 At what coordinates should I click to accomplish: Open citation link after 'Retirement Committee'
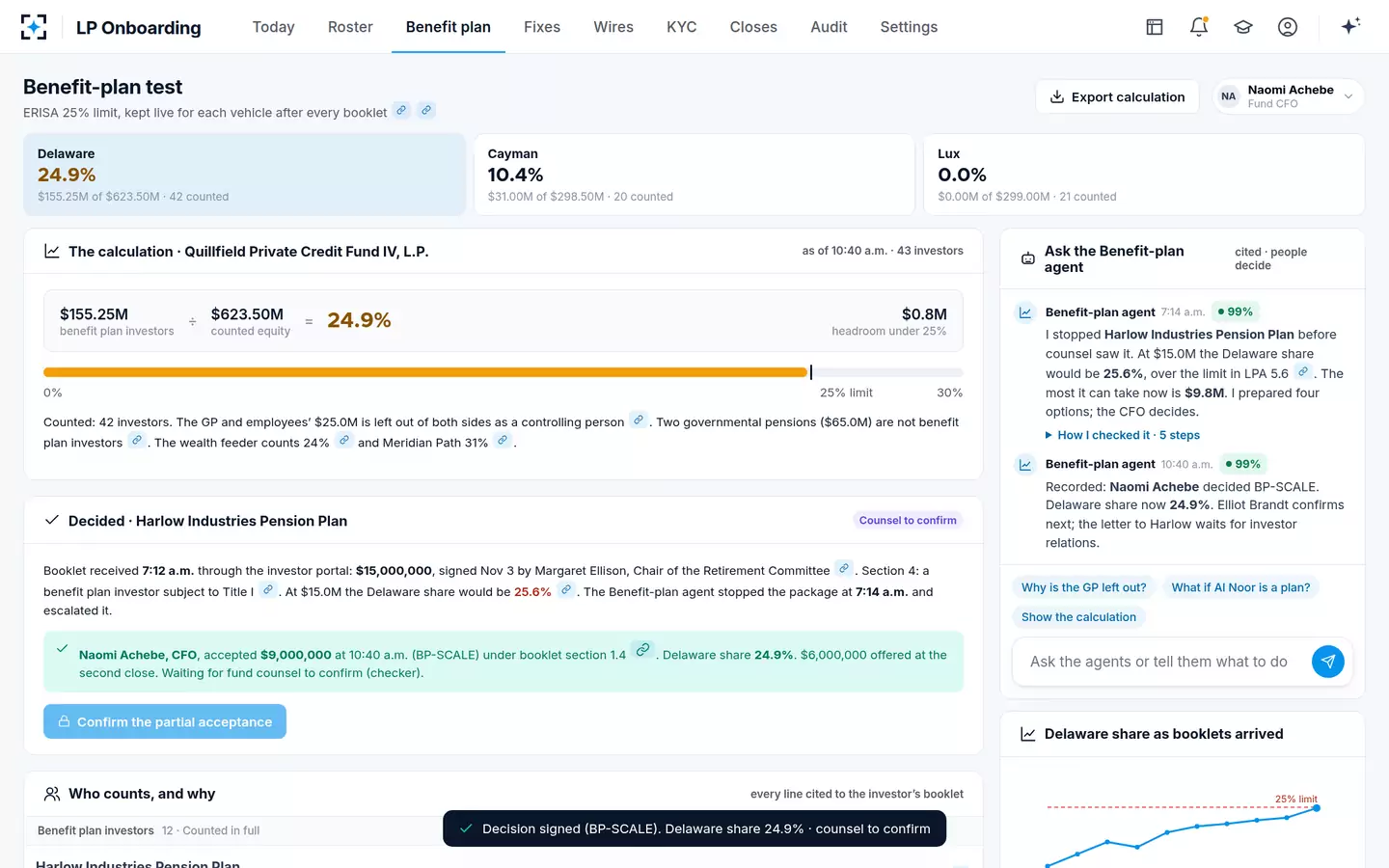844,569
